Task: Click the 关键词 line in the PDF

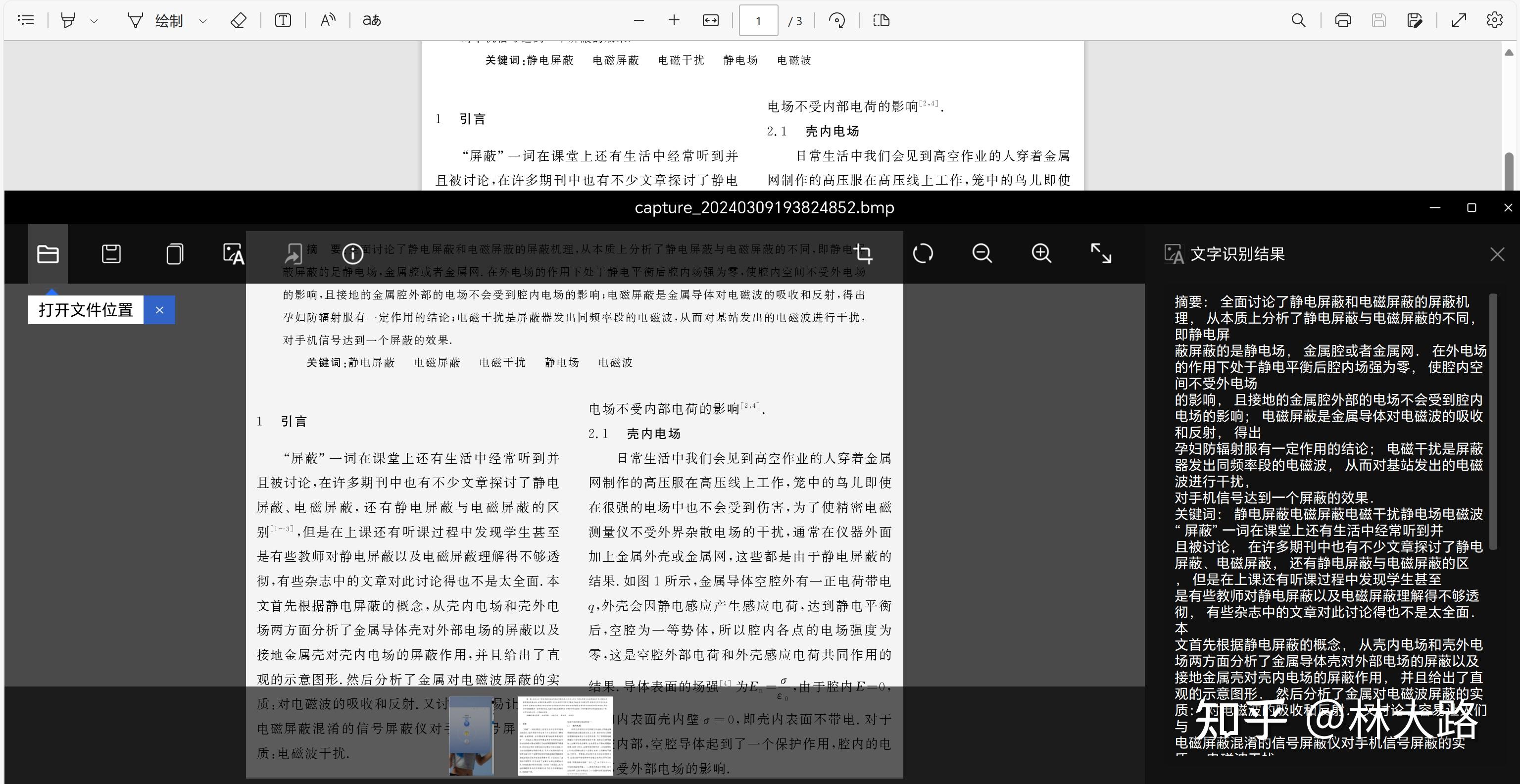Action: coord(648,60)
